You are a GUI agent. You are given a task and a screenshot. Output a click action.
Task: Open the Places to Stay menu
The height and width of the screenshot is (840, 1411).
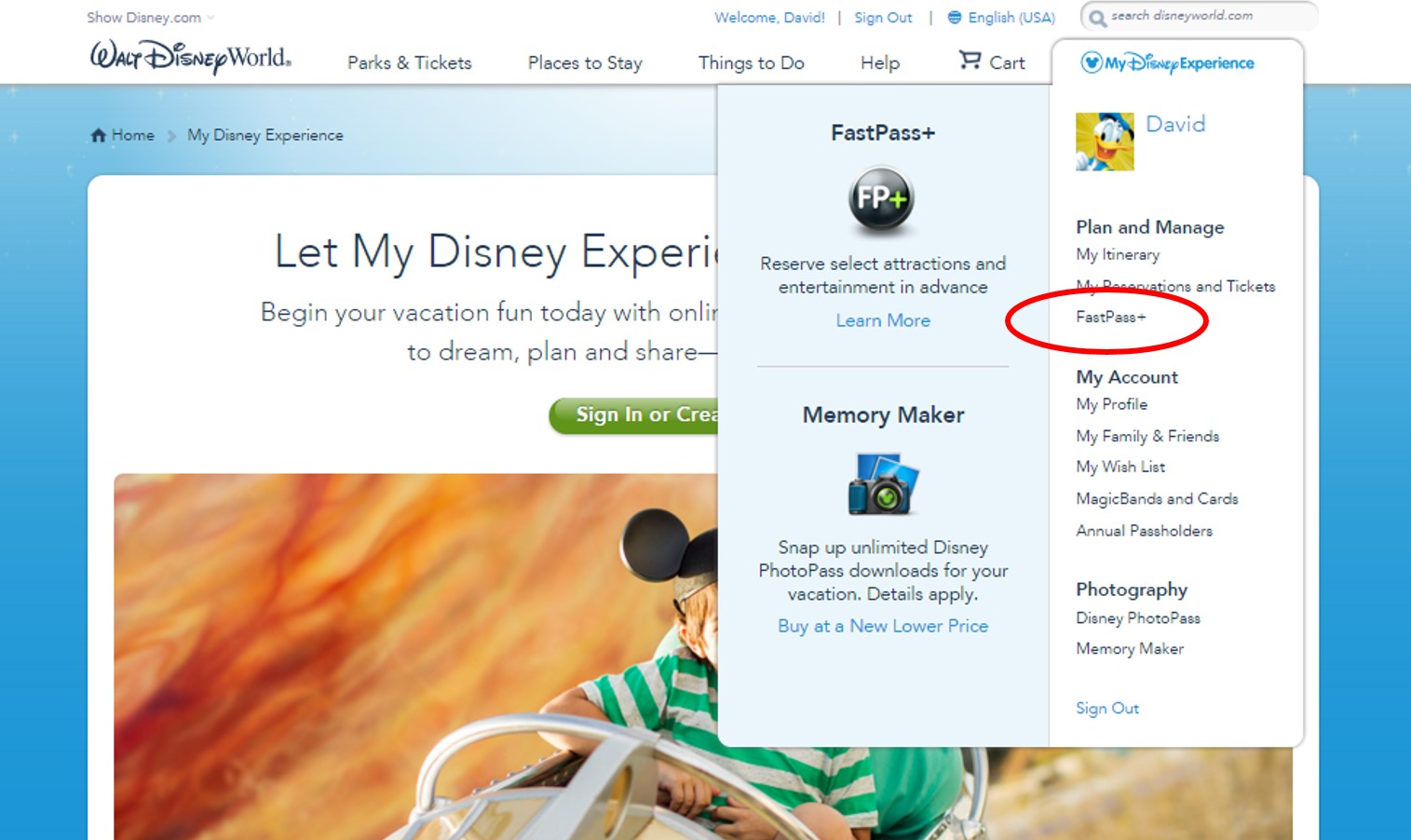585,62
